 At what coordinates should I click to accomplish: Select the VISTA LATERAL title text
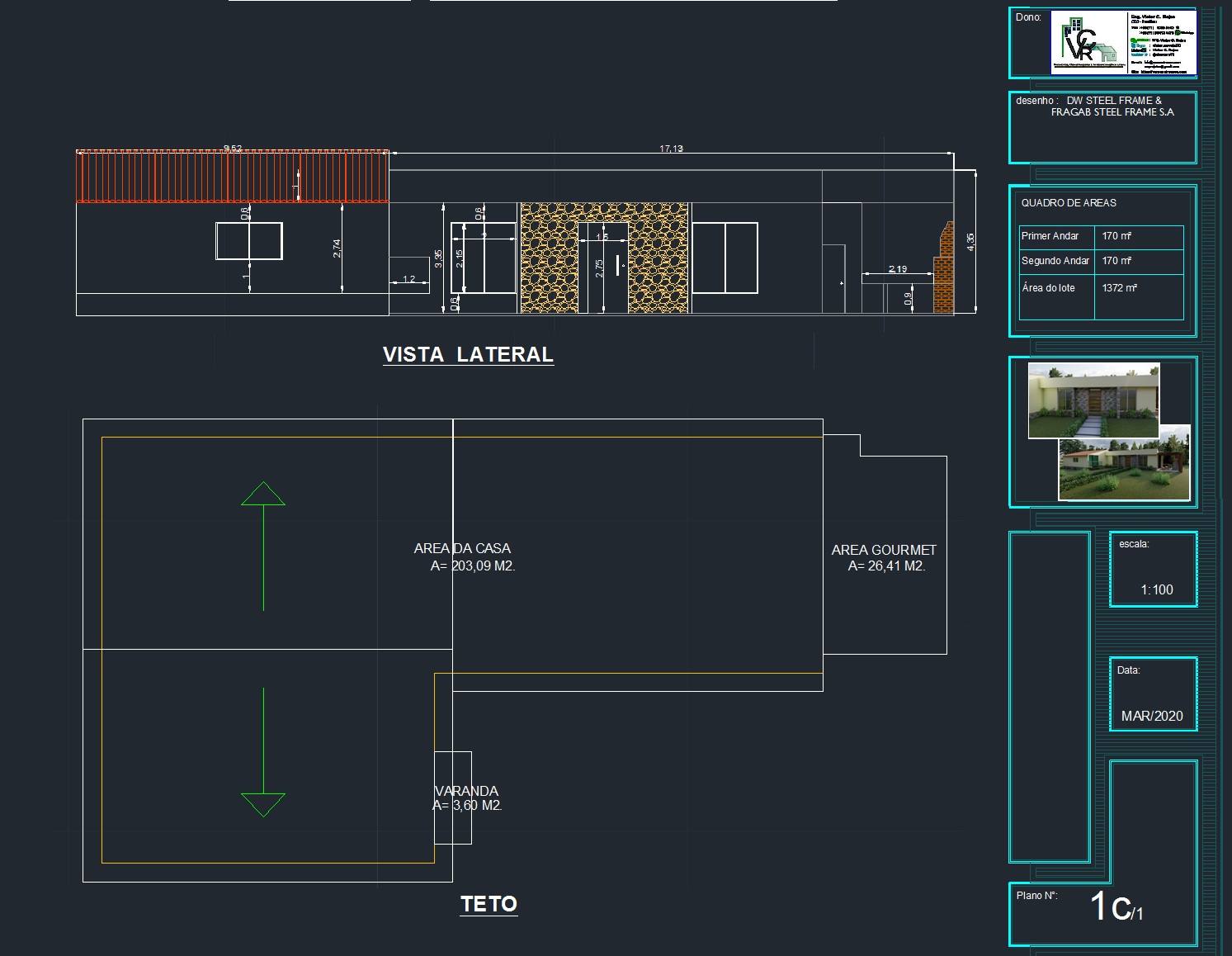468,355
